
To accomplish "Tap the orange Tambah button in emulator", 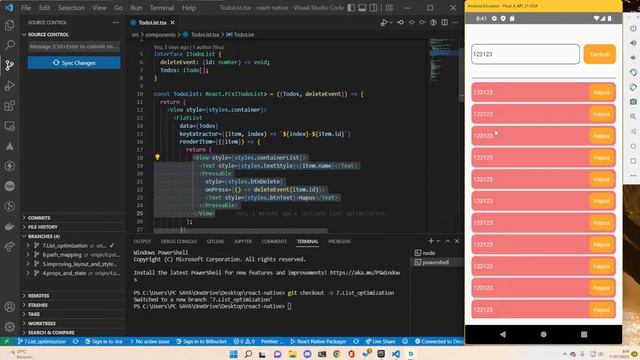I will [x=599, y=54].
